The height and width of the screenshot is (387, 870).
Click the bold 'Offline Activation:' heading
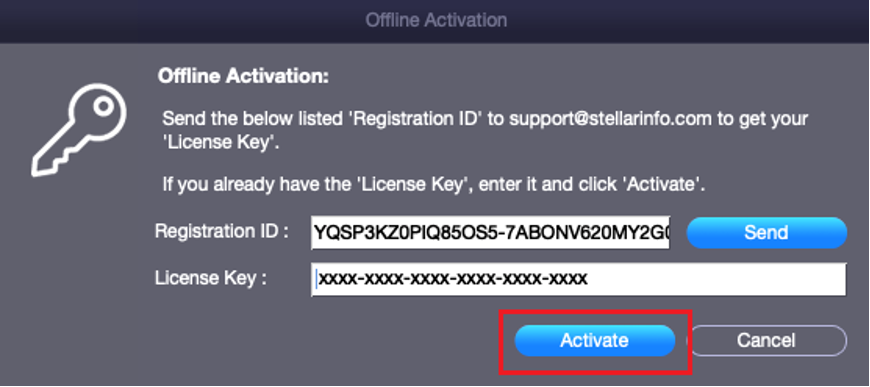[x=244, y=76]
